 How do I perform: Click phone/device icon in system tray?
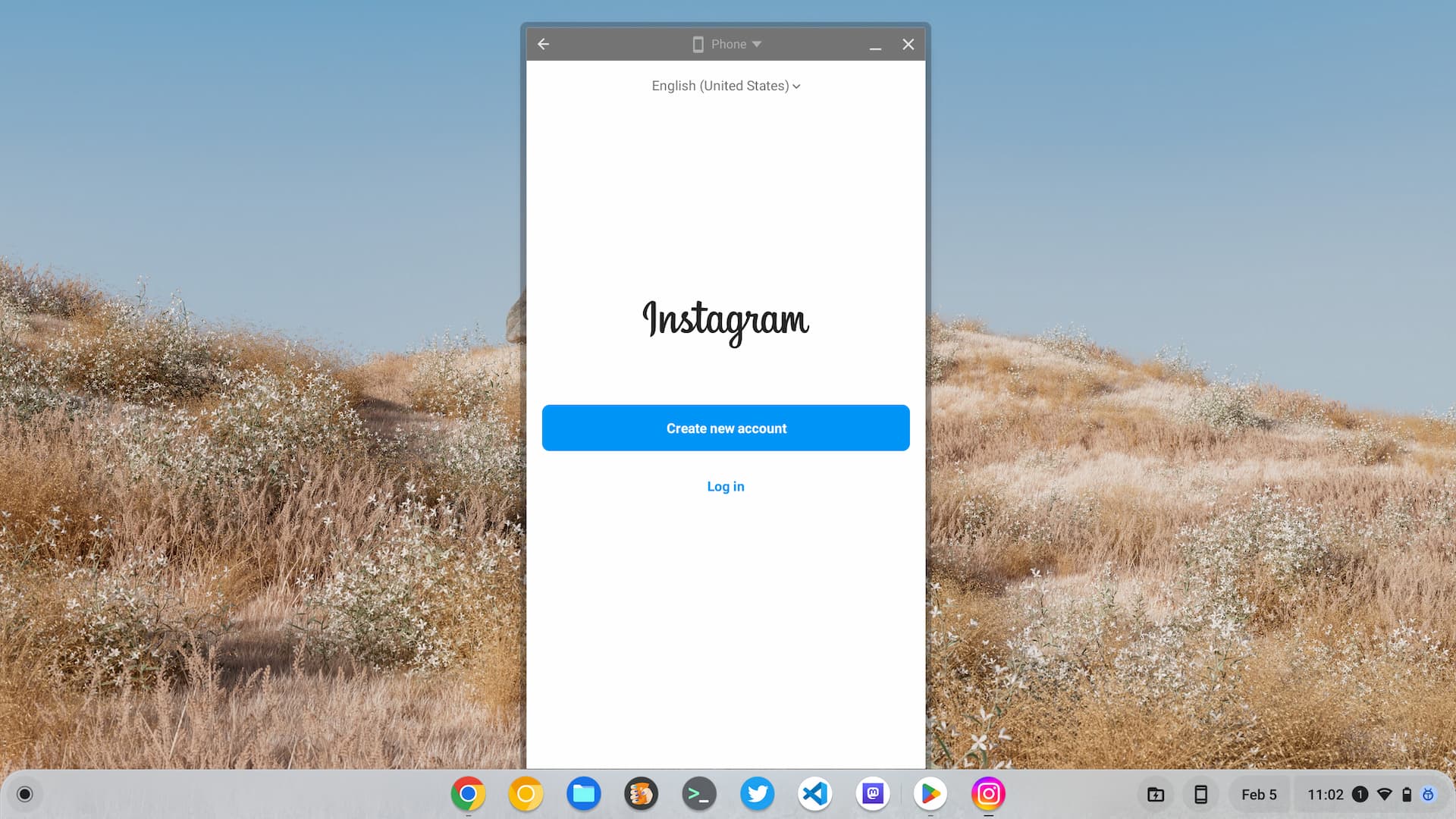(1201, 793)
